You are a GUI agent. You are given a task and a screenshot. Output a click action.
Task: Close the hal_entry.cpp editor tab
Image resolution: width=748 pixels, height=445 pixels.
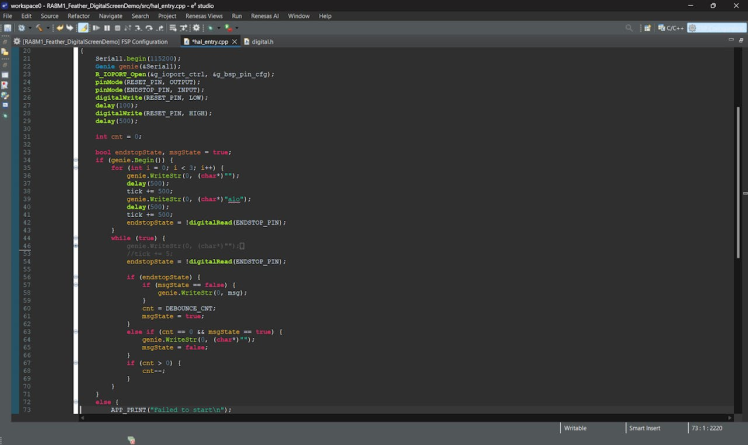tap(235, 42)
